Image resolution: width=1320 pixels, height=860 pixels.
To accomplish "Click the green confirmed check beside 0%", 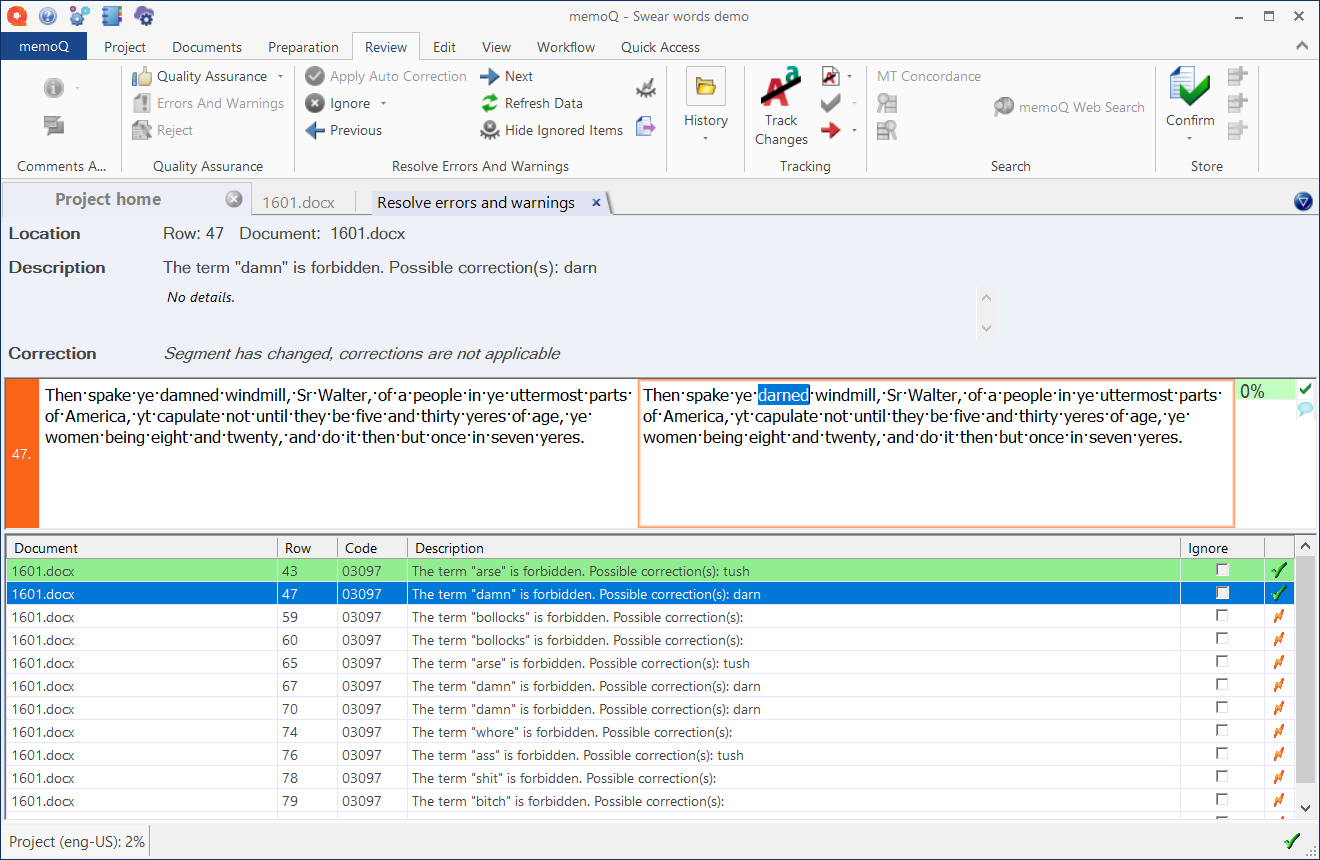I will click(1305, 388).
